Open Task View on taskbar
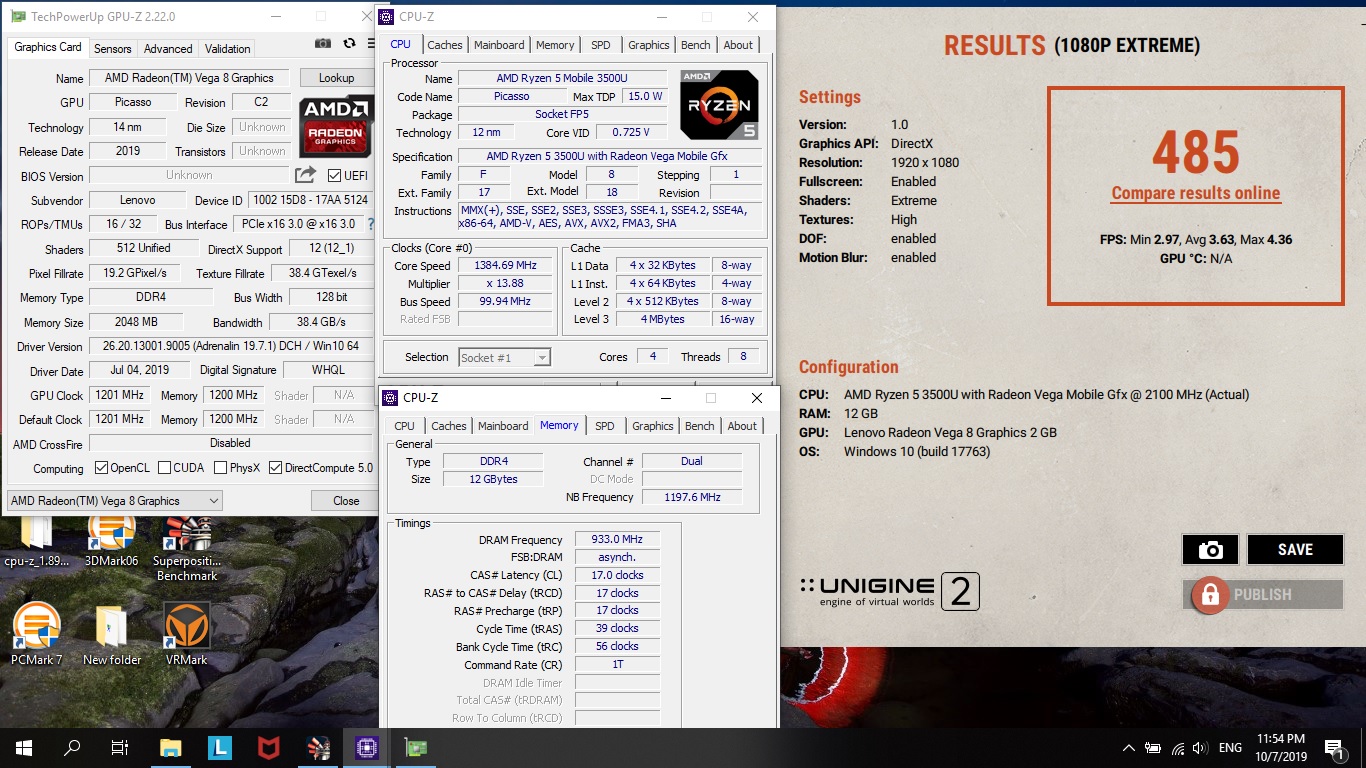 click(120, 747)
